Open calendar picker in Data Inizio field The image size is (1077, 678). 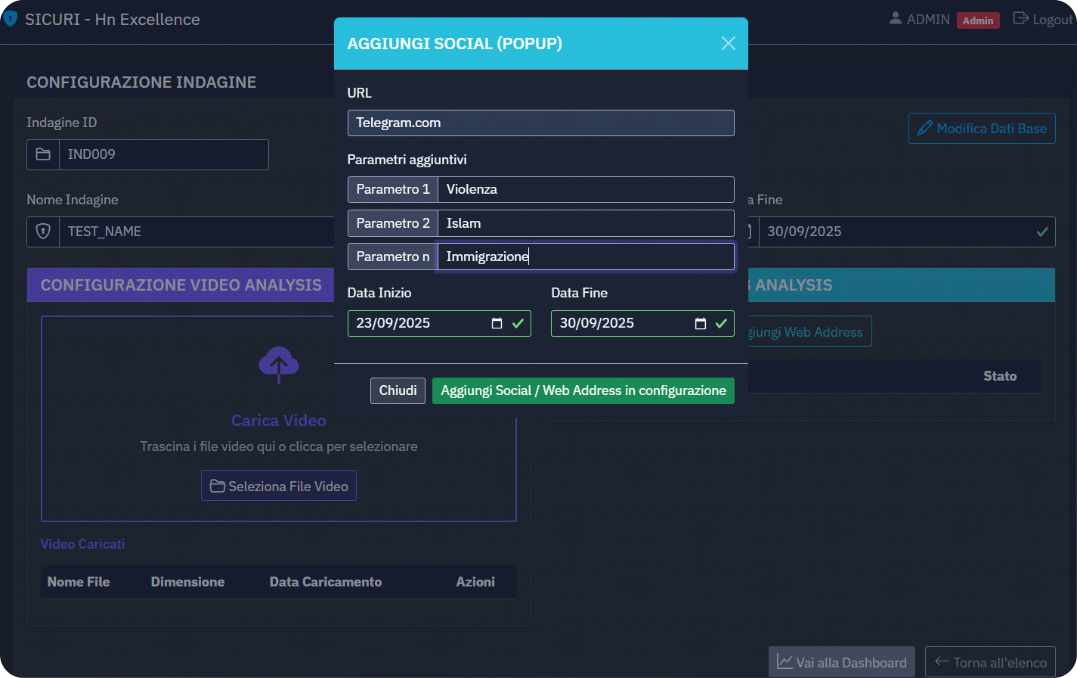(x=497, y=323)
